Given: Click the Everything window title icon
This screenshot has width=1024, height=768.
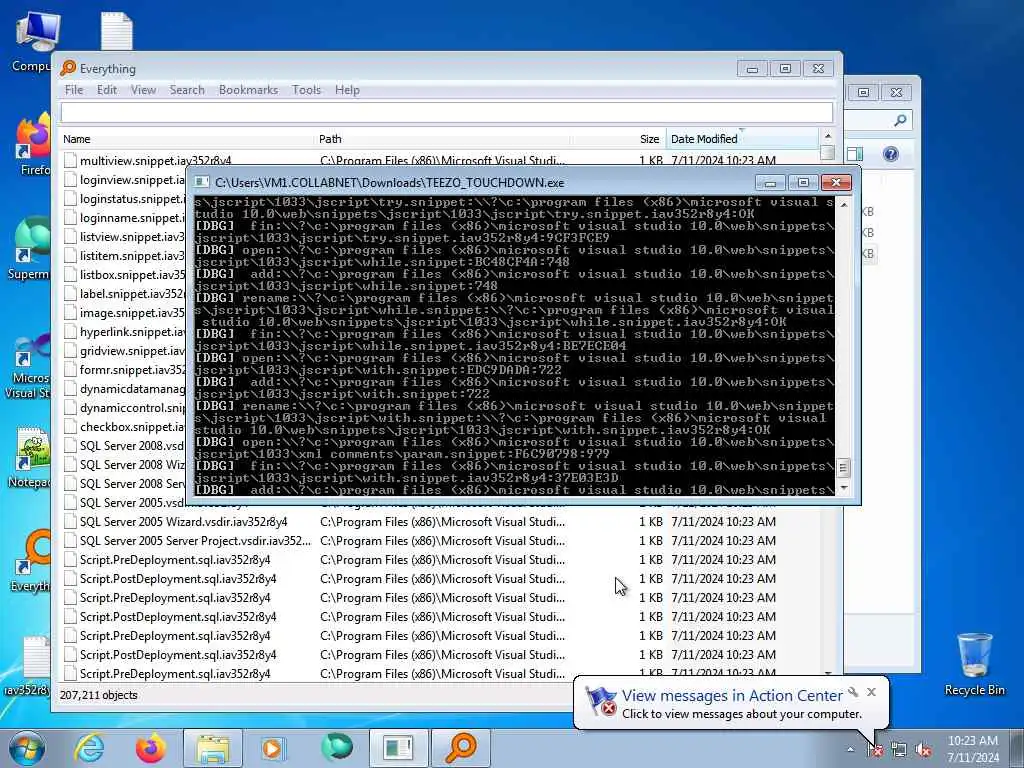Looking at the screenshot, I should [x=68, y=69].
